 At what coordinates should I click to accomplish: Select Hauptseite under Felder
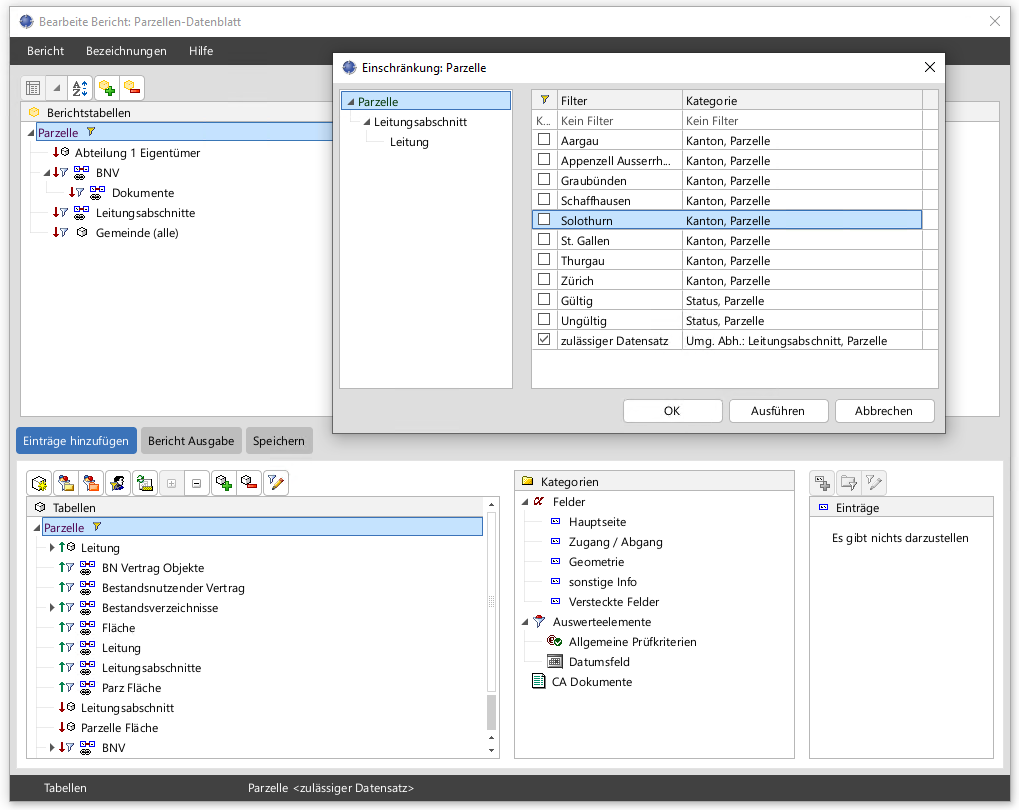[x=597, y=522]
